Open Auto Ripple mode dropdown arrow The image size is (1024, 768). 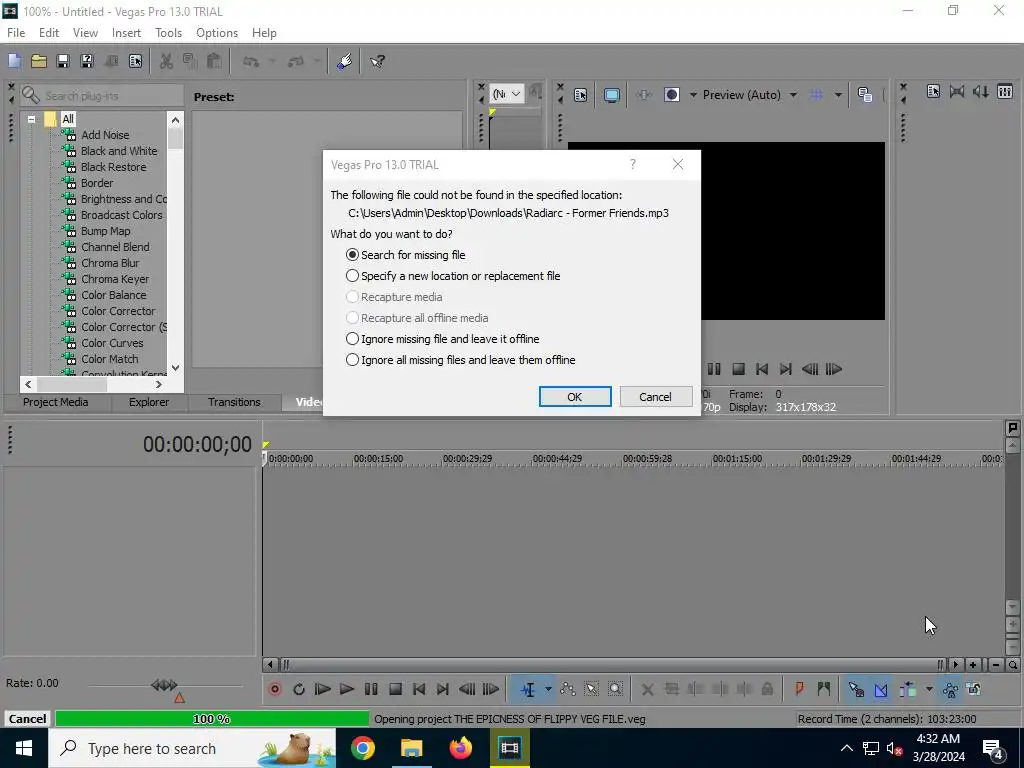929,689
